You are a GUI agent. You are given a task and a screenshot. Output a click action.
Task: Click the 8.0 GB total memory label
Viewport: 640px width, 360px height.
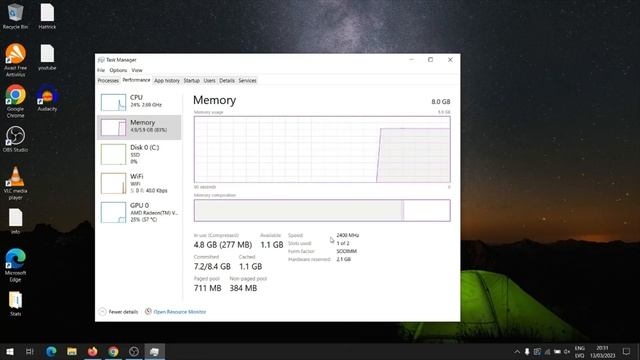click(441, 102)
